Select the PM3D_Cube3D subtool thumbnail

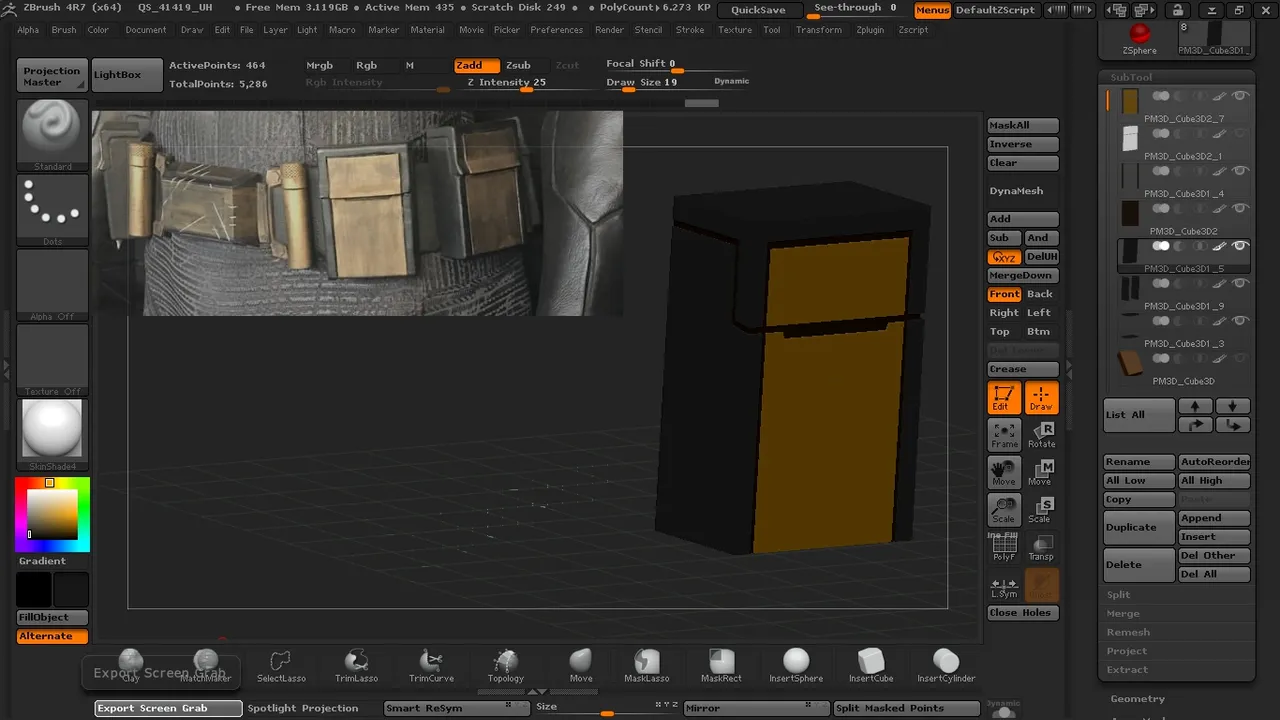(1130, 362)
